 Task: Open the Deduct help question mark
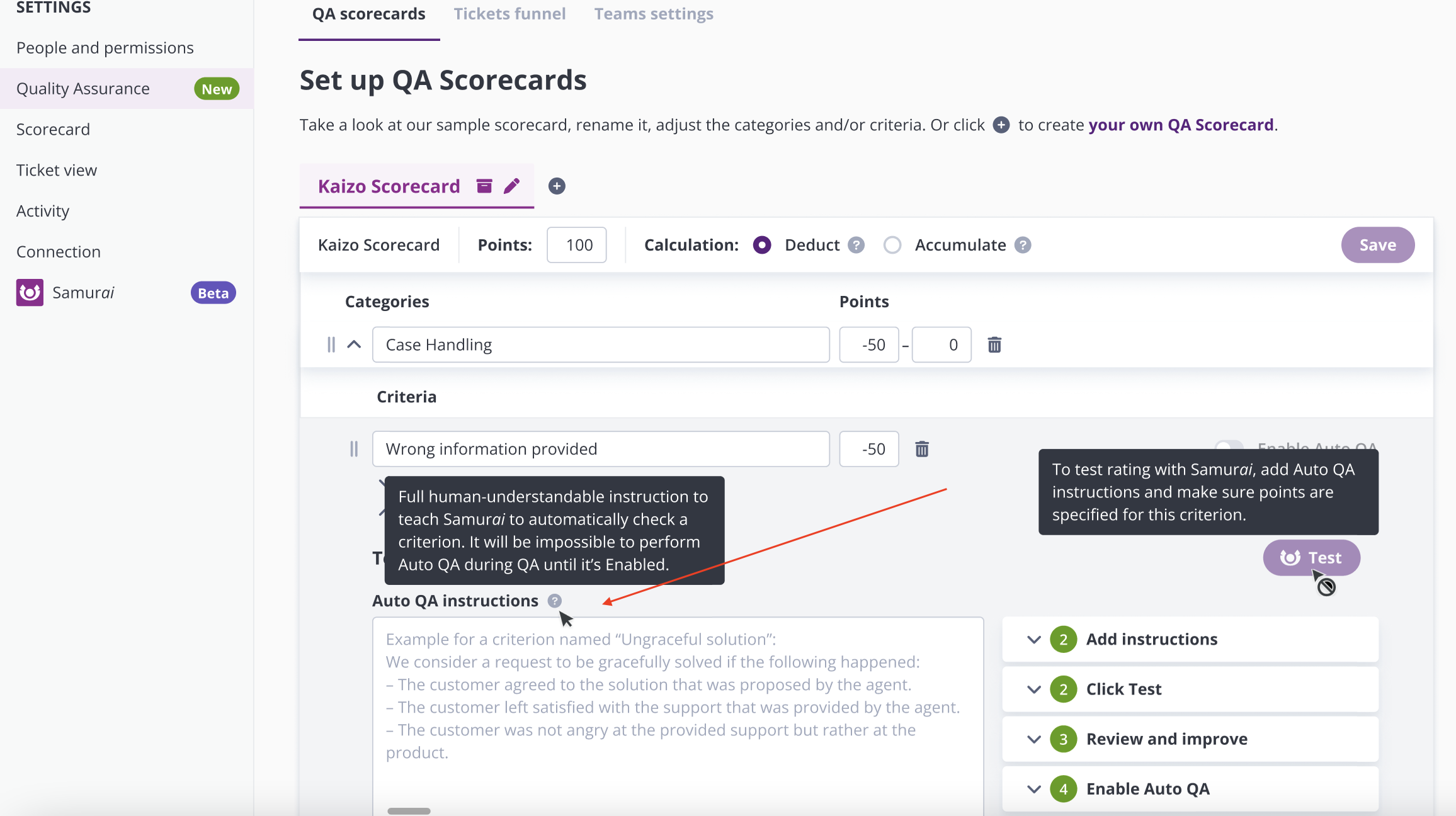(856, 245)
